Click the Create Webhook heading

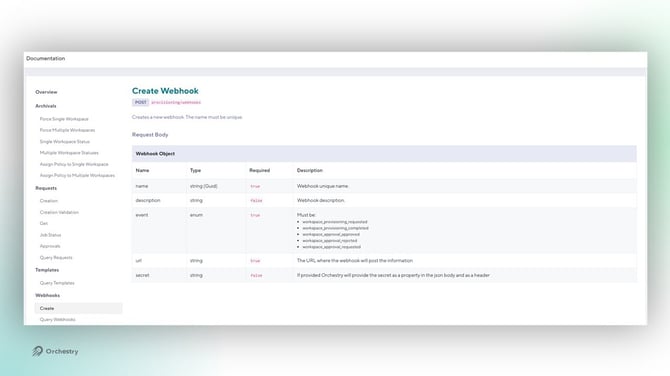(165, 91)
